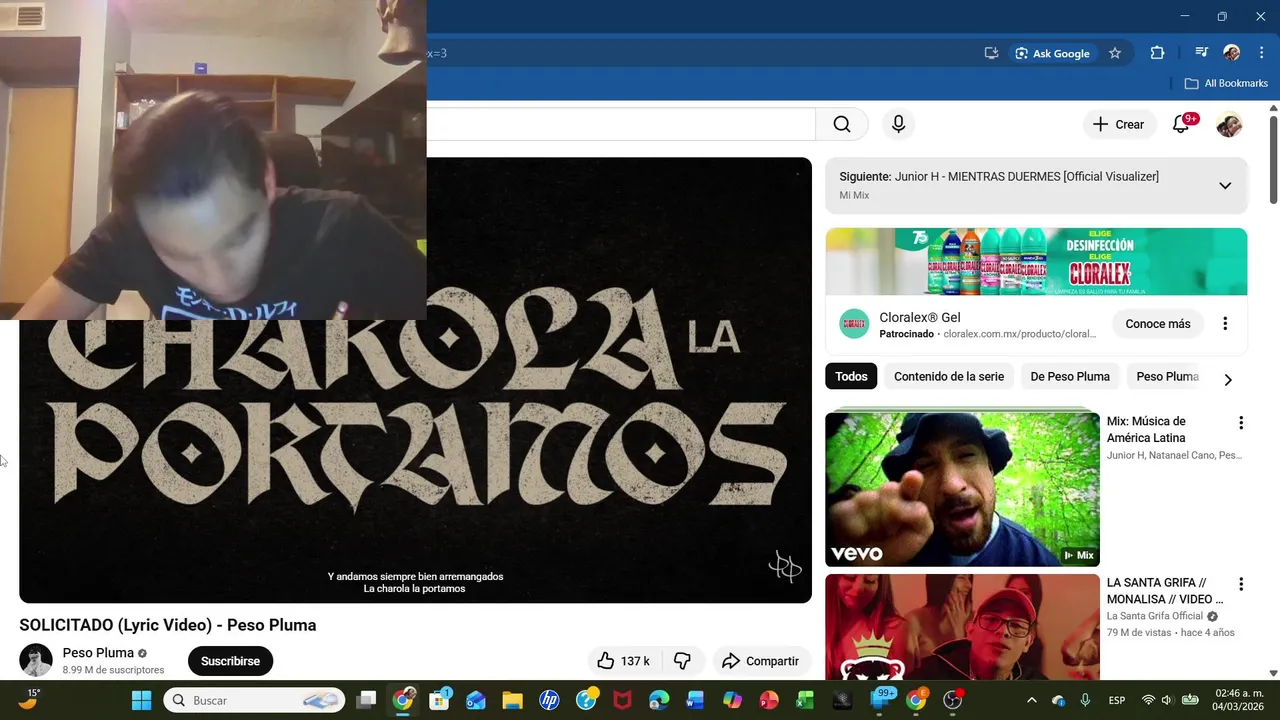Viewport: 1280px width, 720px height.
Task: Bookmark this tab with the star icon
Action: point(1115,53)
